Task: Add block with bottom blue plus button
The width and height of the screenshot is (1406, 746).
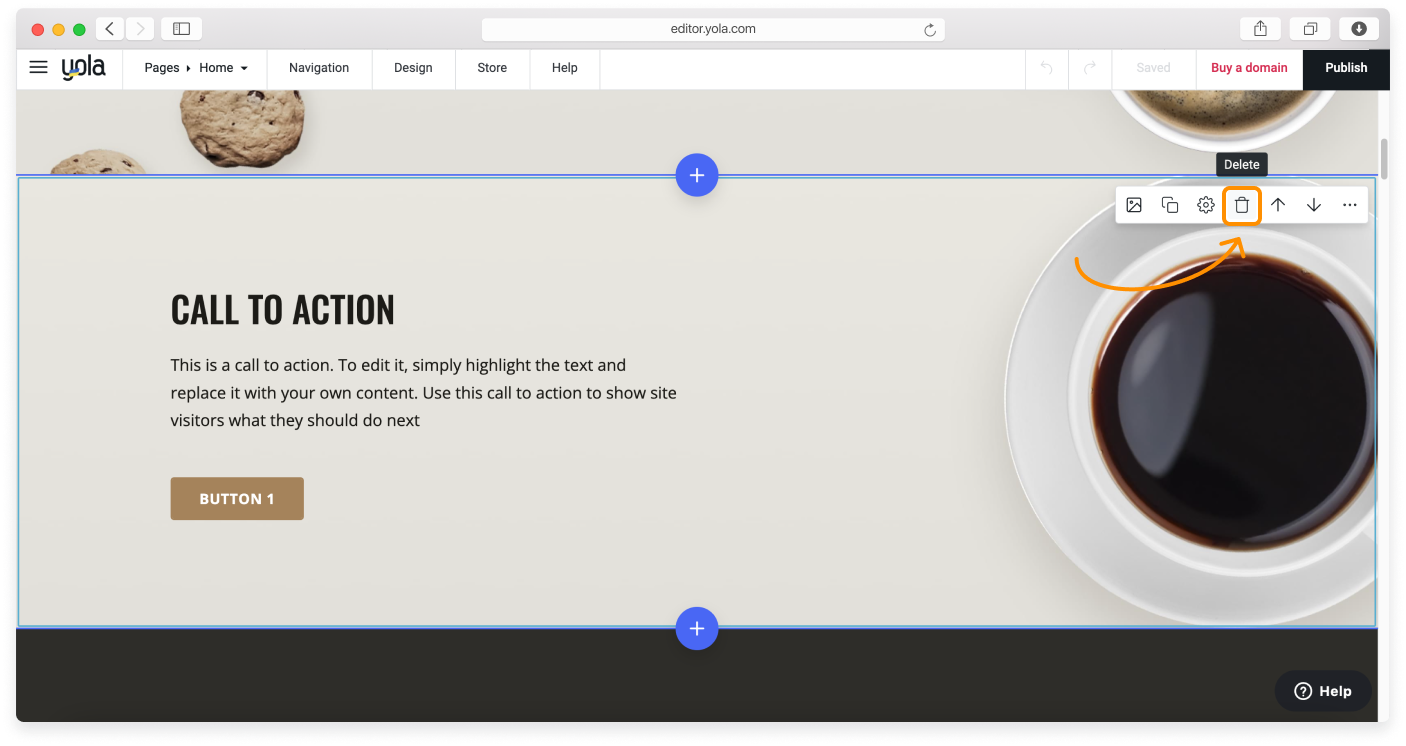Action: click(696, 628)
